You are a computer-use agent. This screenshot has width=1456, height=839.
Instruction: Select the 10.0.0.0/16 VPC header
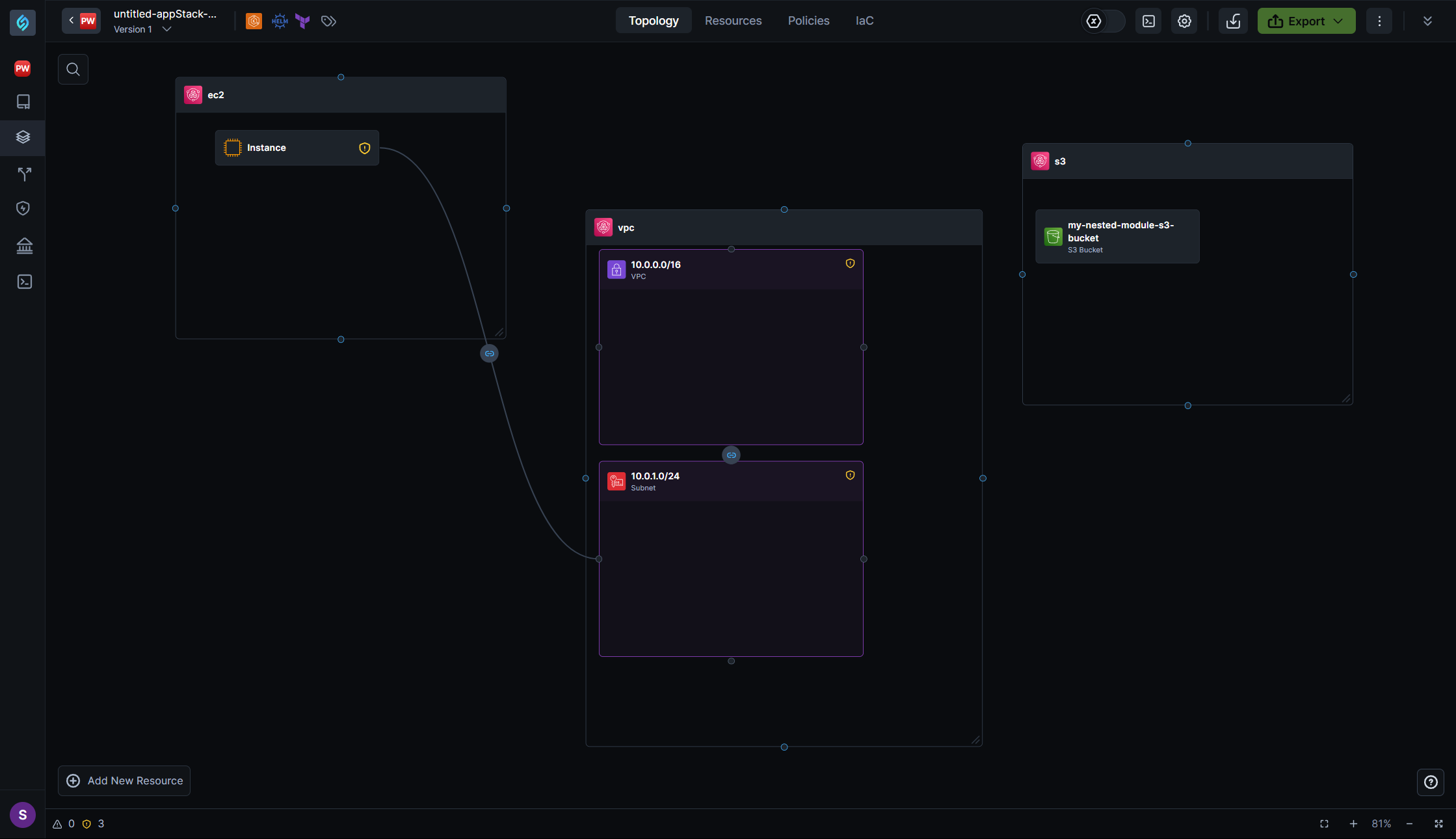pyautogui.click(x=731, y=269)
